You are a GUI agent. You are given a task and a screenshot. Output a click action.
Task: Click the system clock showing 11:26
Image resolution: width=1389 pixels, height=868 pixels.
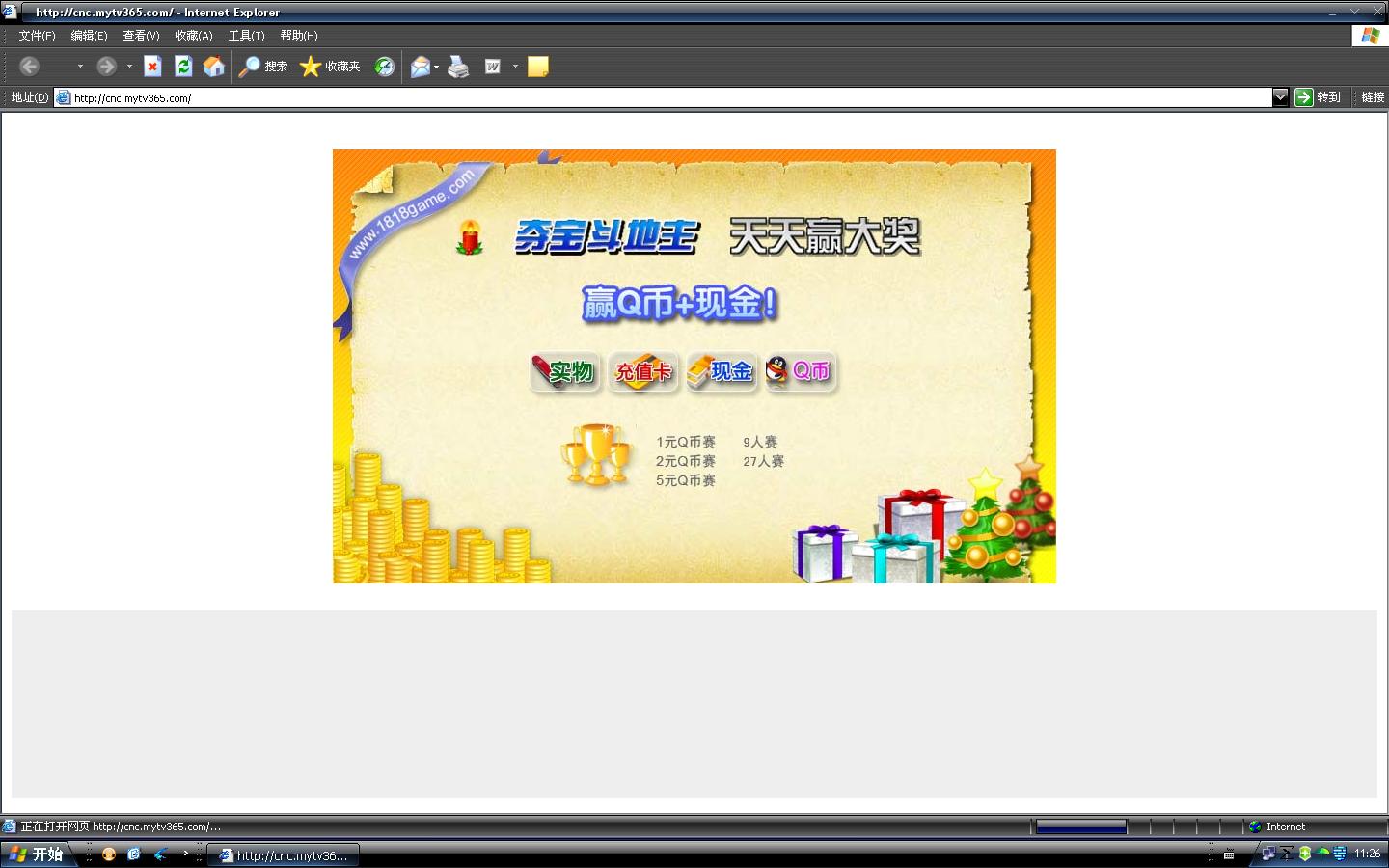1368,854
